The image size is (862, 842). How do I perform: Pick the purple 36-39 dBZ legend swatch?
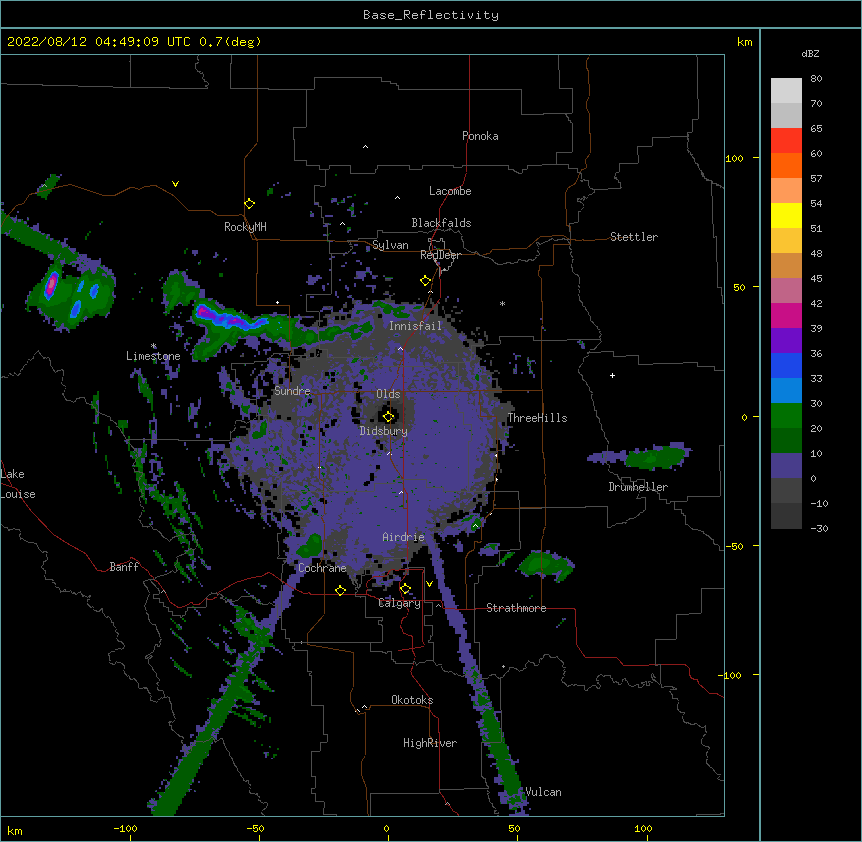pos(786,341)
